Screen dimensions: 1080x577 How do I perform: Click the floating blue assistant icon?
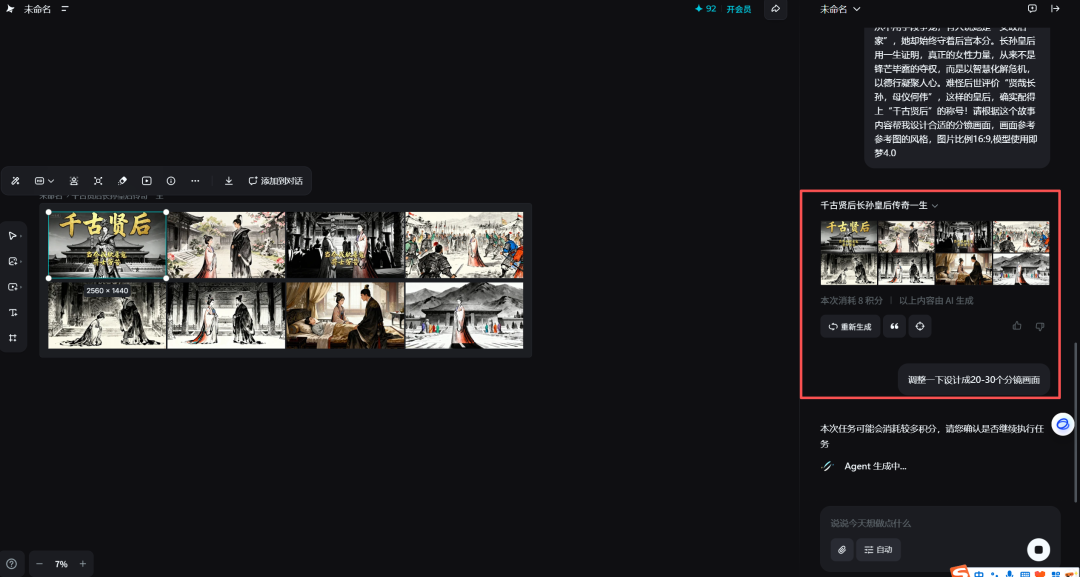[x=1063, y=423]
